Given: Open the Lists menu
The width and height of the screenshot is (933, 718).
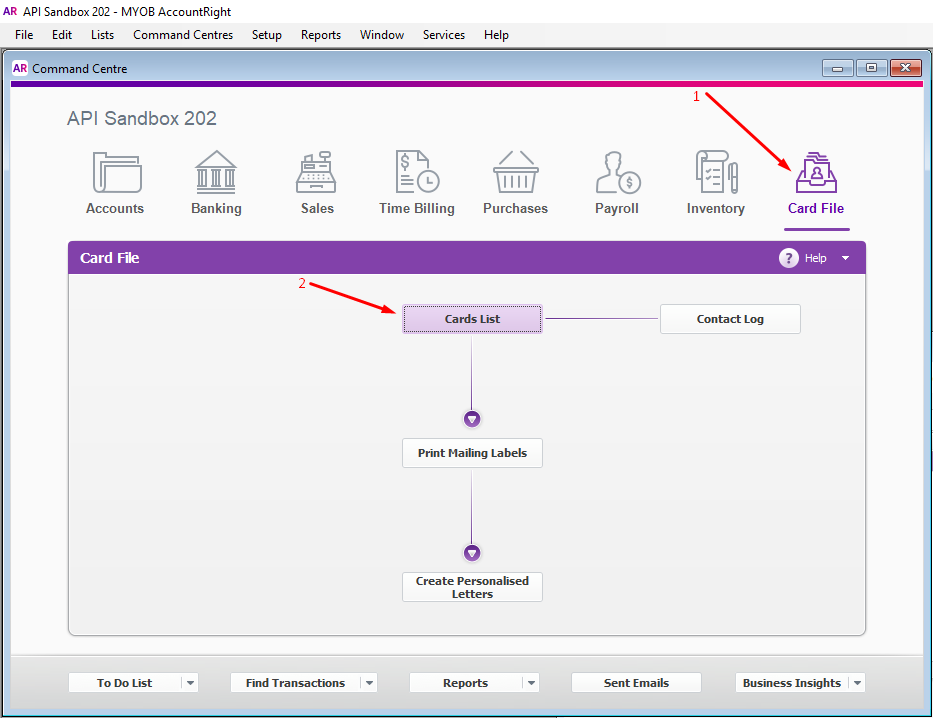Looking at the screenshot, I should pyautogui.click(x=102, y=35).
